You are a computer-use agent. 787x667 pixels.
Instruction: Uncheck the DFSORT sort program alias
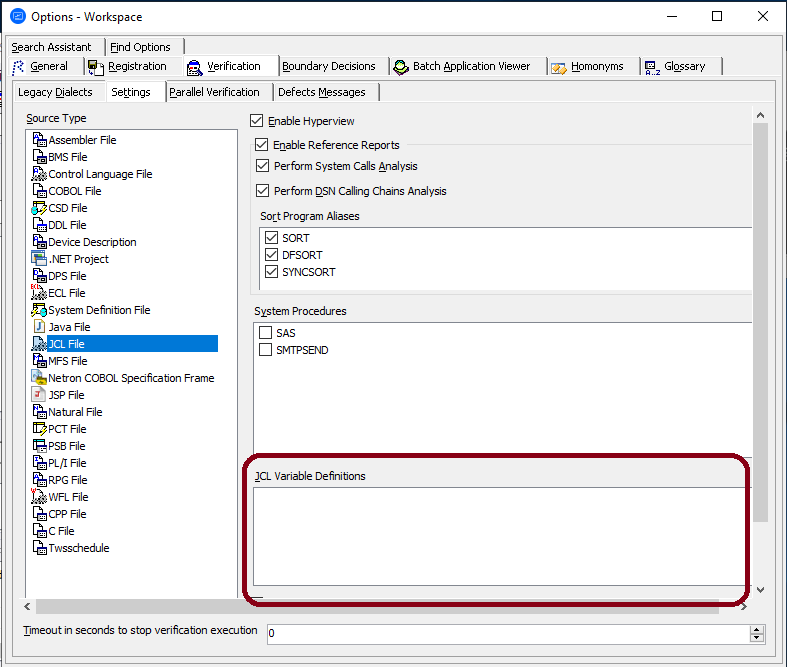[271, 255]
